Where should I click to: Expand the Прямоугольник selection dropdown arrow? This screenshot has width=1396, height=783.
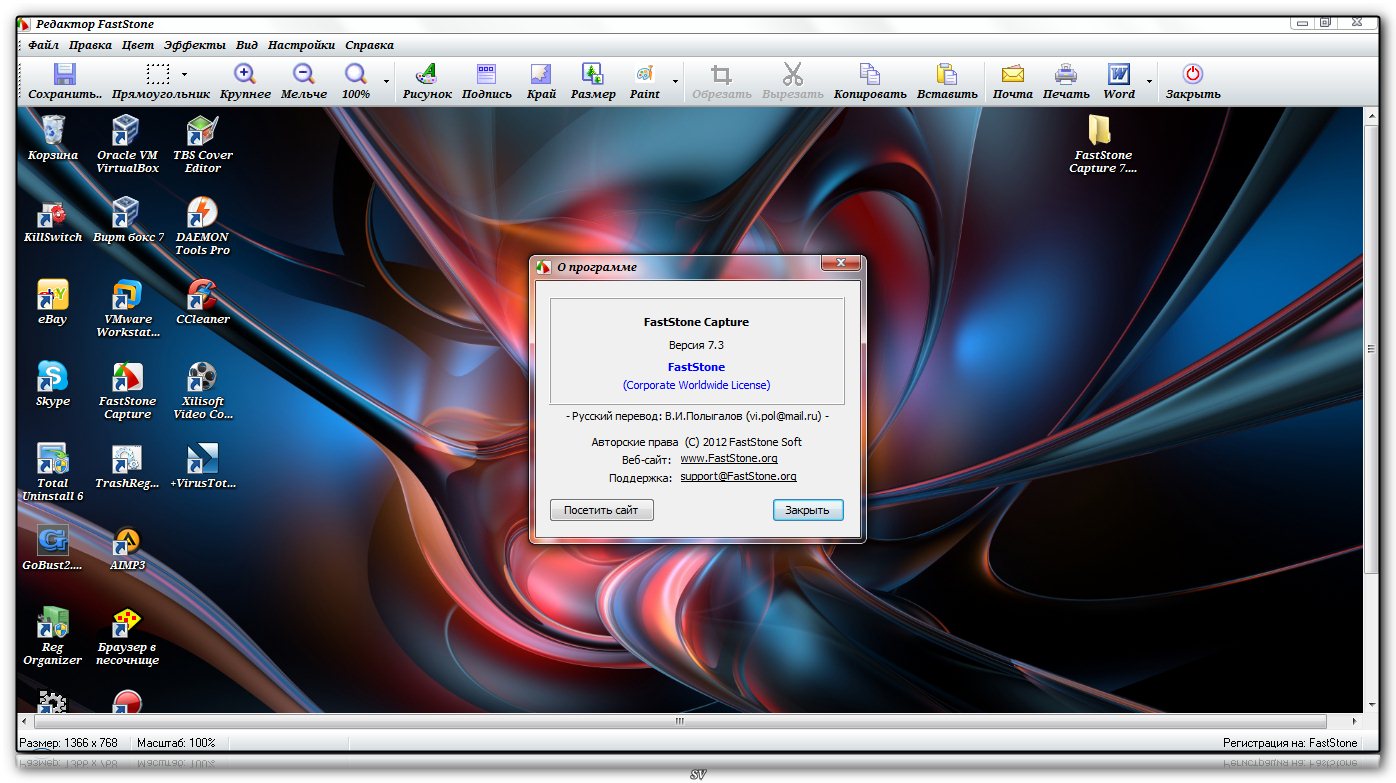[x=184, y=74]
